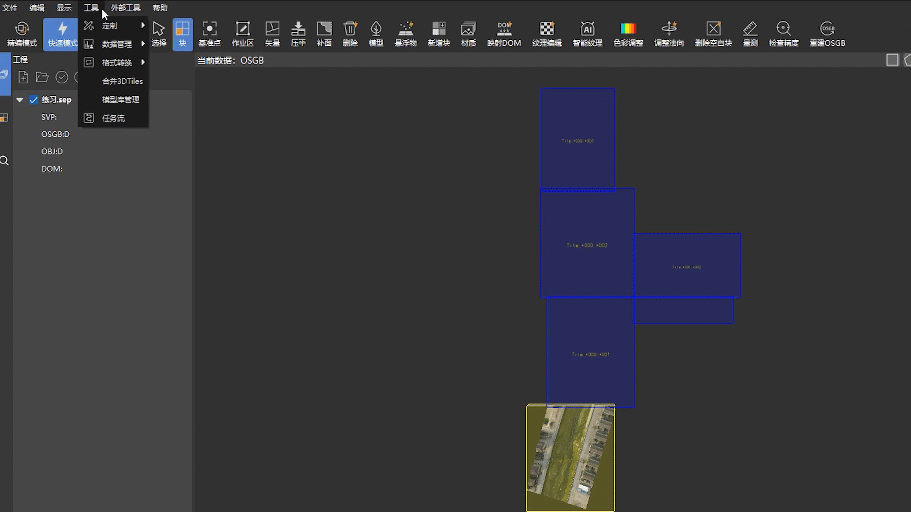Open the 色彩调整 color adjustment tool

pos(628,33)
